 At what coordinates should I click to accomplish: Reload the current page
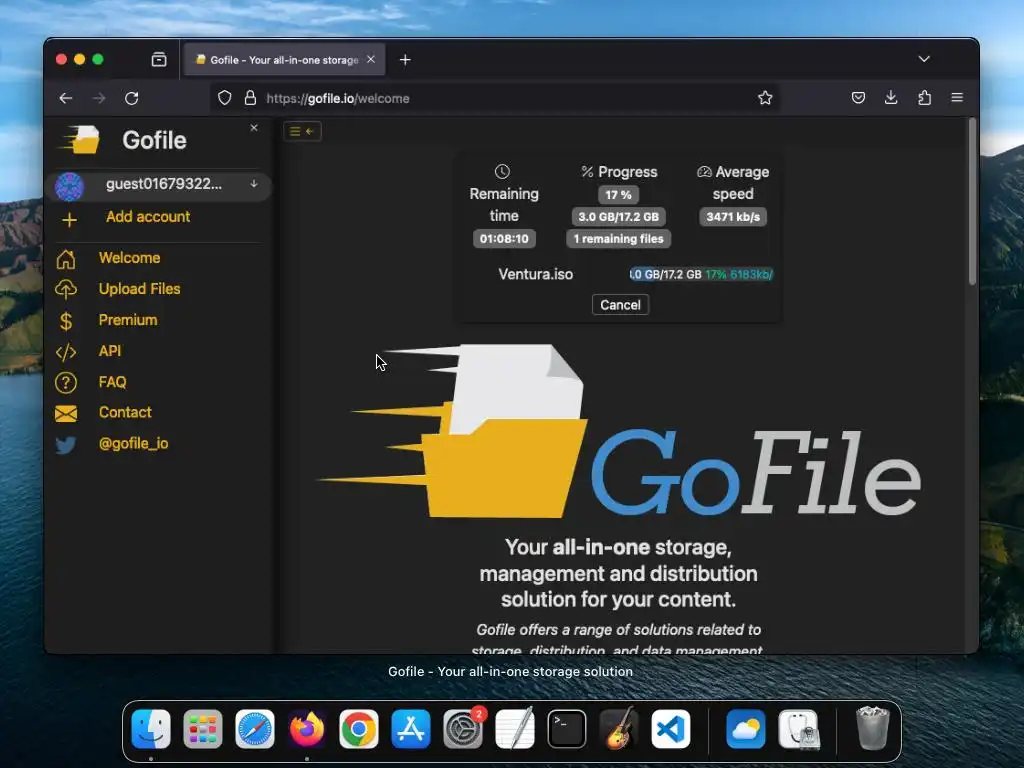click(x=132, y=98)
